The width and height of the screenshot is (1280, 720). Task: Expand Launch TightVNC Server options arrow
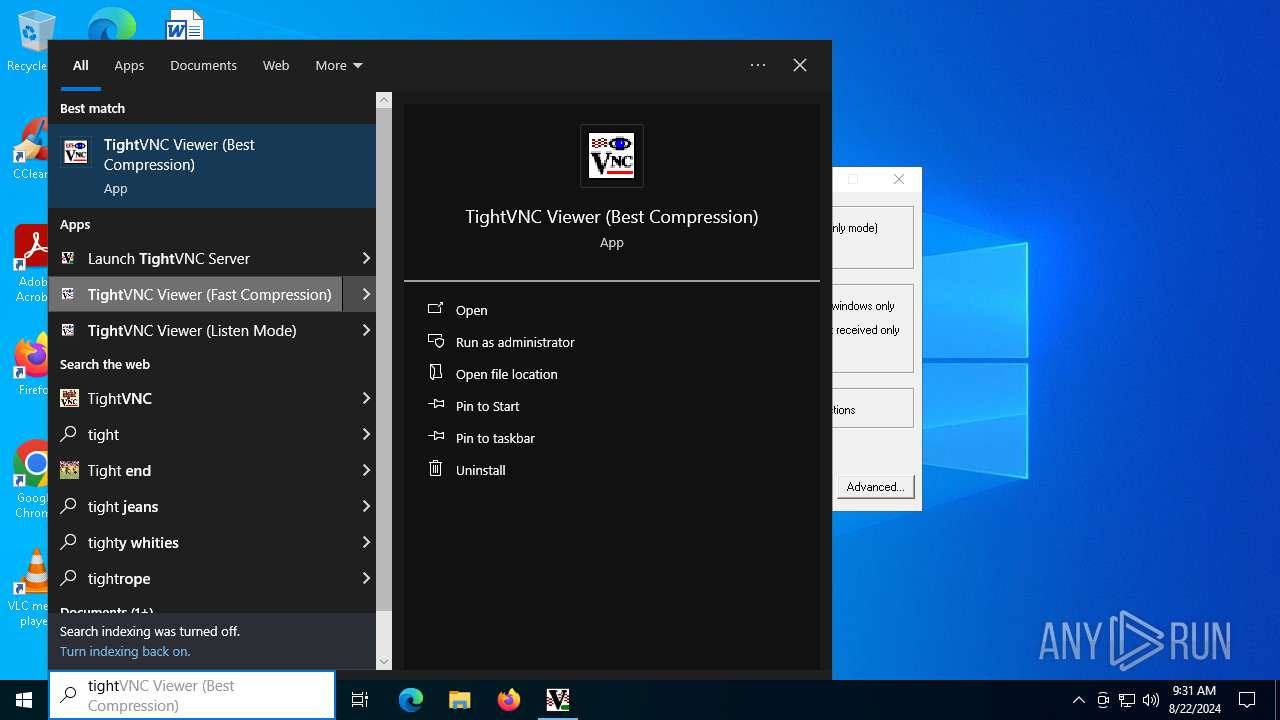click(x=366, y=258)
